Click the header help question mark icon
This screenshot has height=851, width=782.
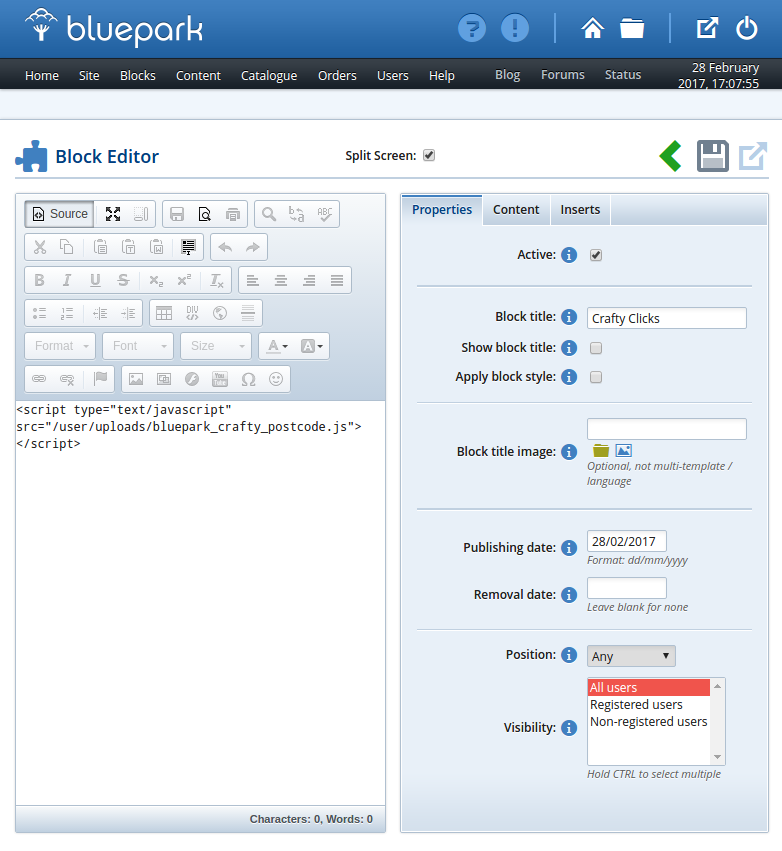click(x=472, y=28)
